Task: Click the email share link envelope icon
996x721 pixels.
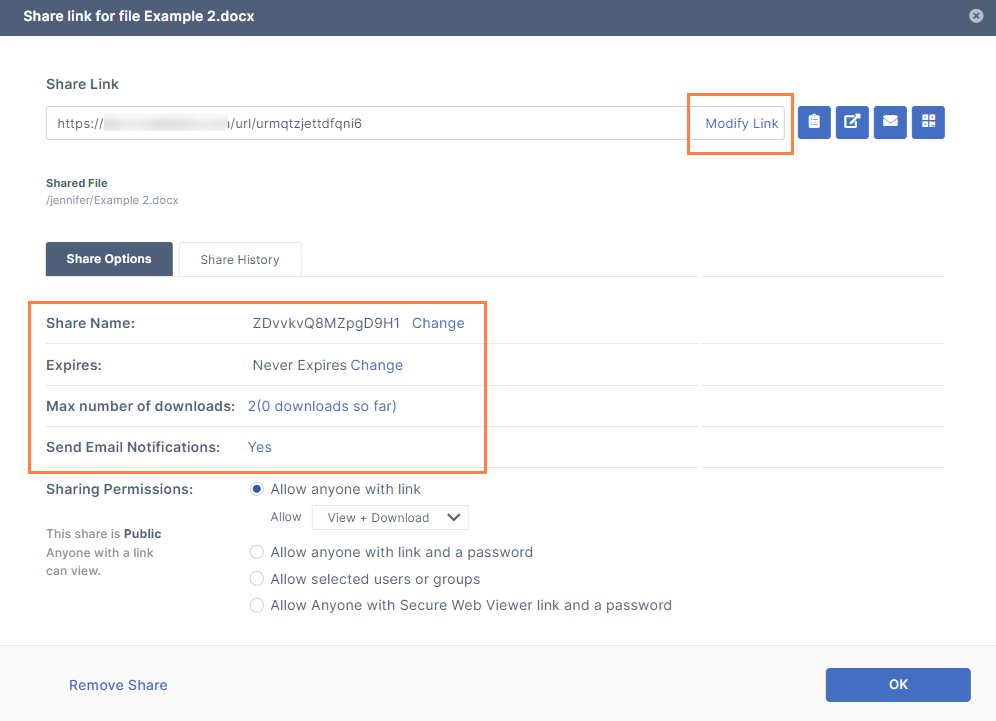Action: pos(890,122)
